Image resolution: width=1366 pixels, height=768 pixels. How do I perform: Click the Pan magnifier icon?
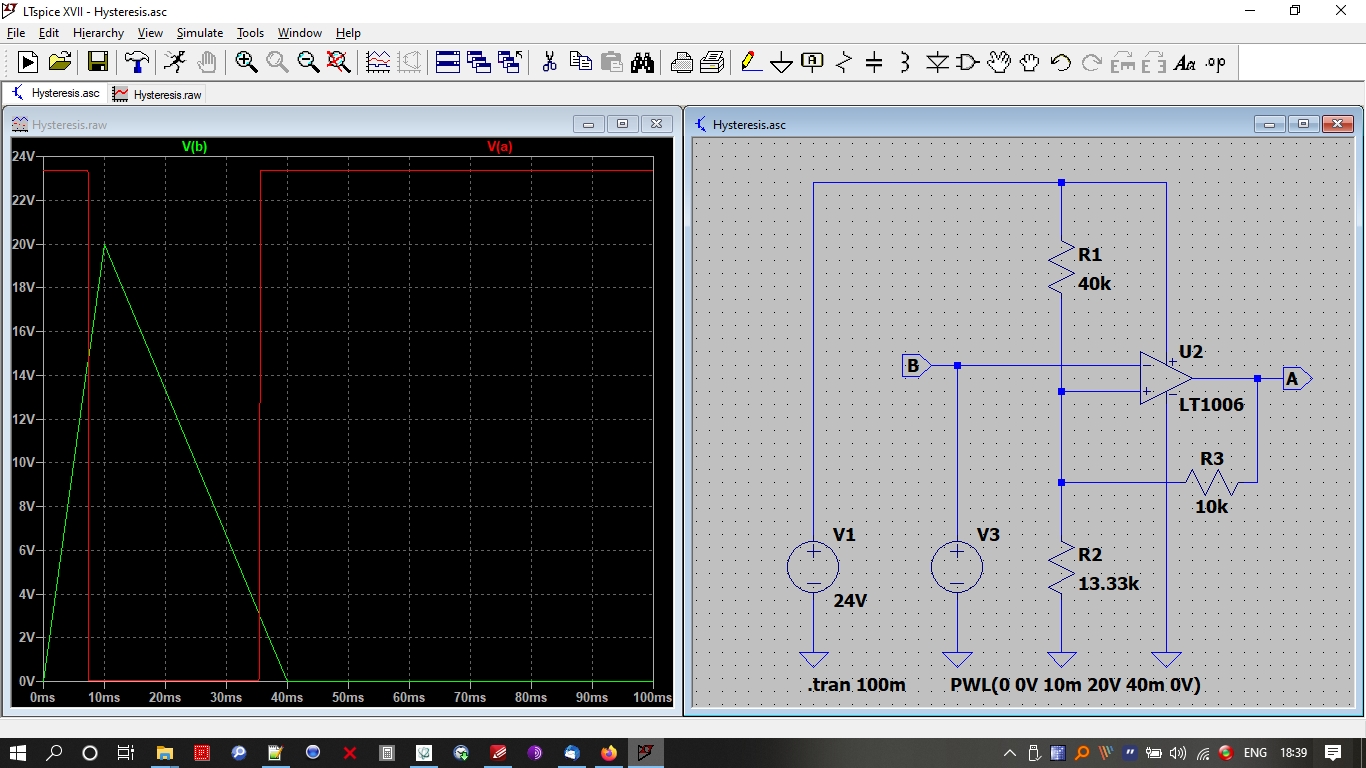coord(277,62)
